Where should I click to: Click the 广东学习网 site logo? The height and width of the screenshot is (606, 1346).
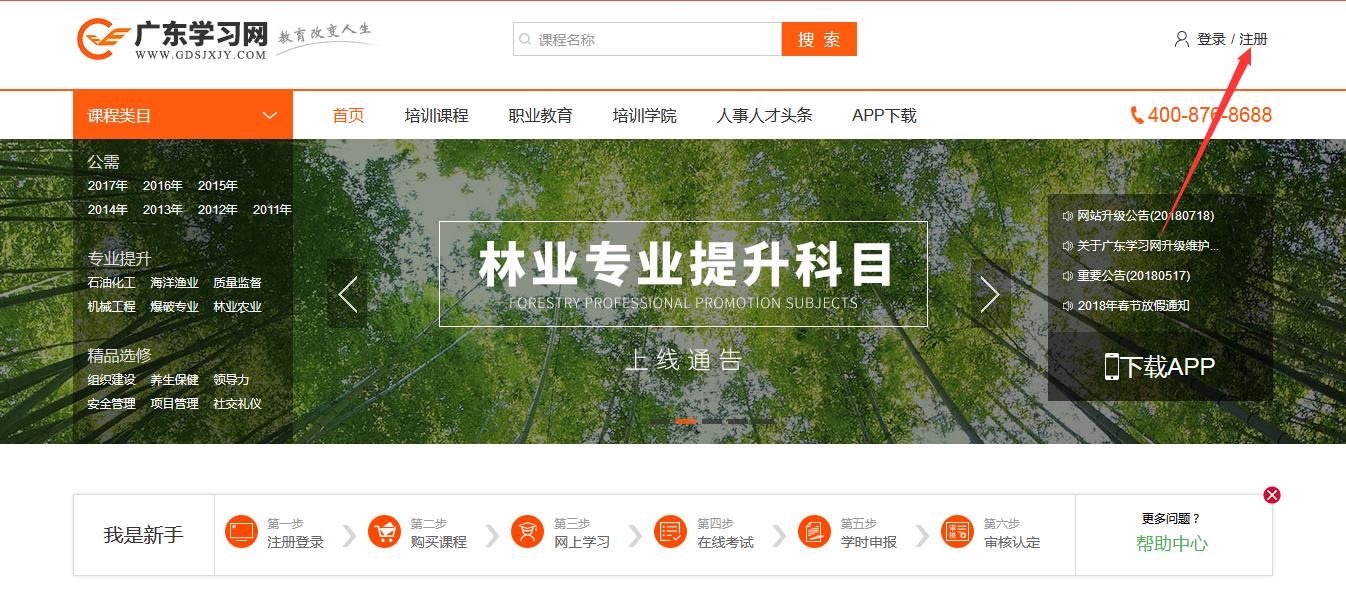pos(173,40)
